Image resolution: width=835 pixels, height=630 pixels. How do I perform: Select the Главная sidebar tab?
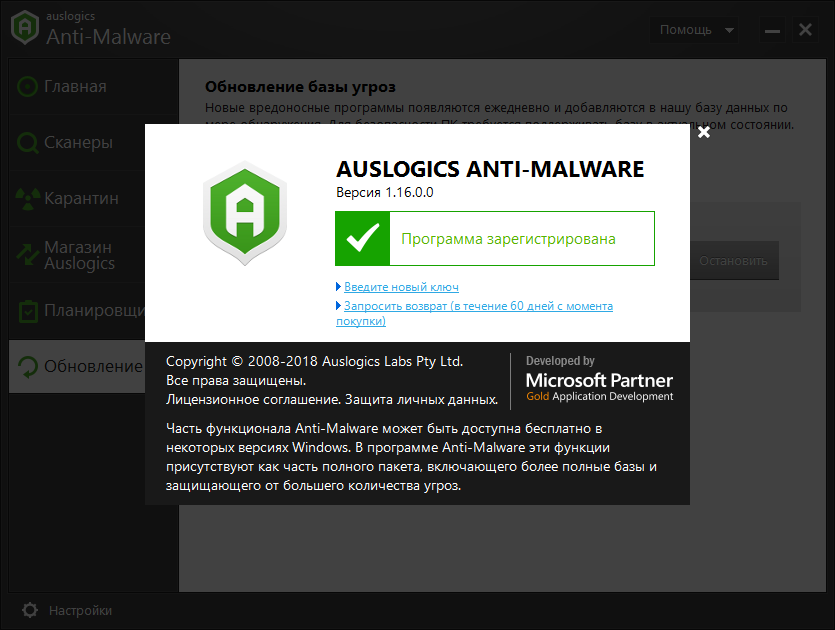click(x=93, y=86)
